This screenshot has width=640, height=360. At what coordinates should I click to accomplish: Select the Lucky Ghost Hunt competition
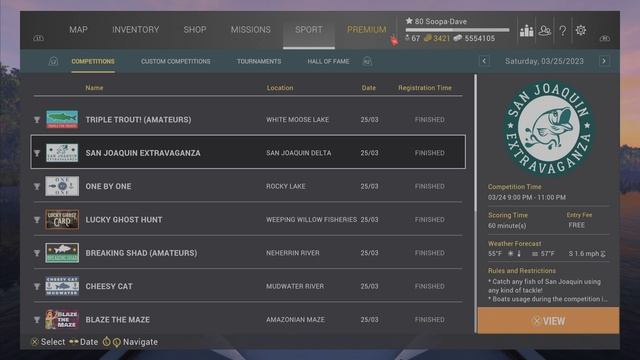248,220
